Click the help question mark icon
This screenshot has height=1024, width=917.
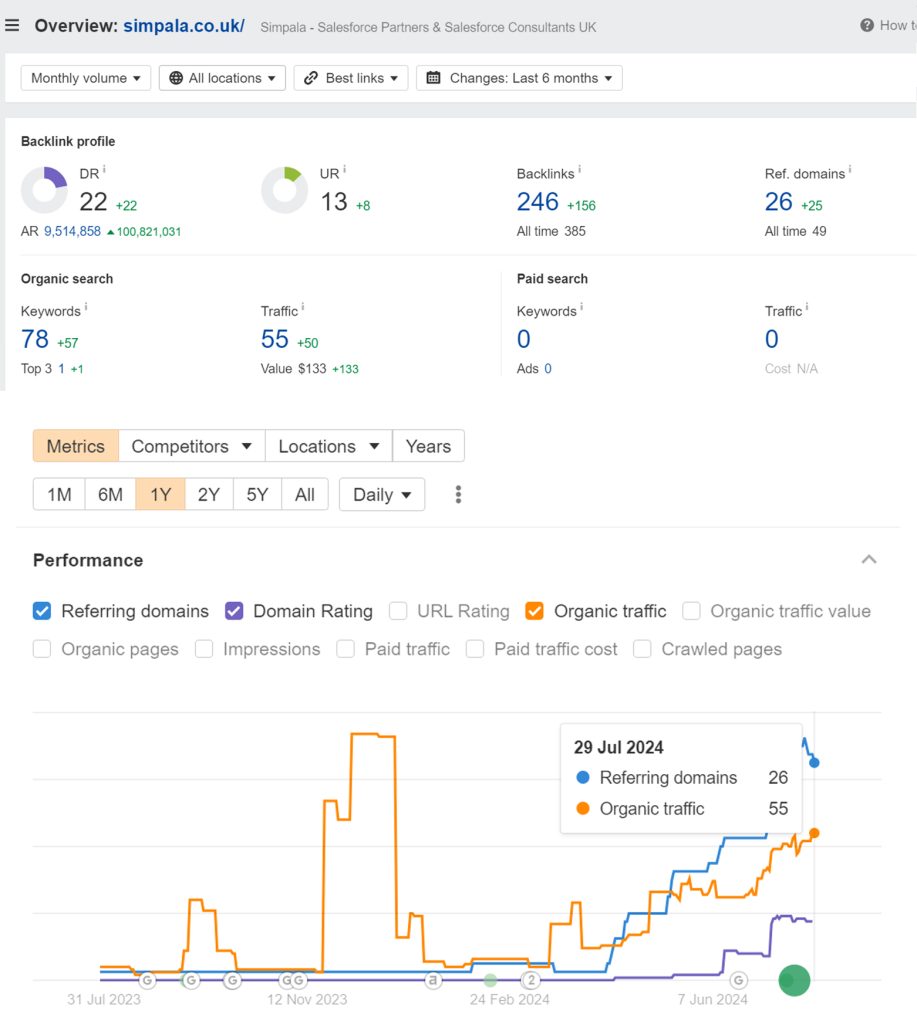pyautogui.click(x=866, y=25)
